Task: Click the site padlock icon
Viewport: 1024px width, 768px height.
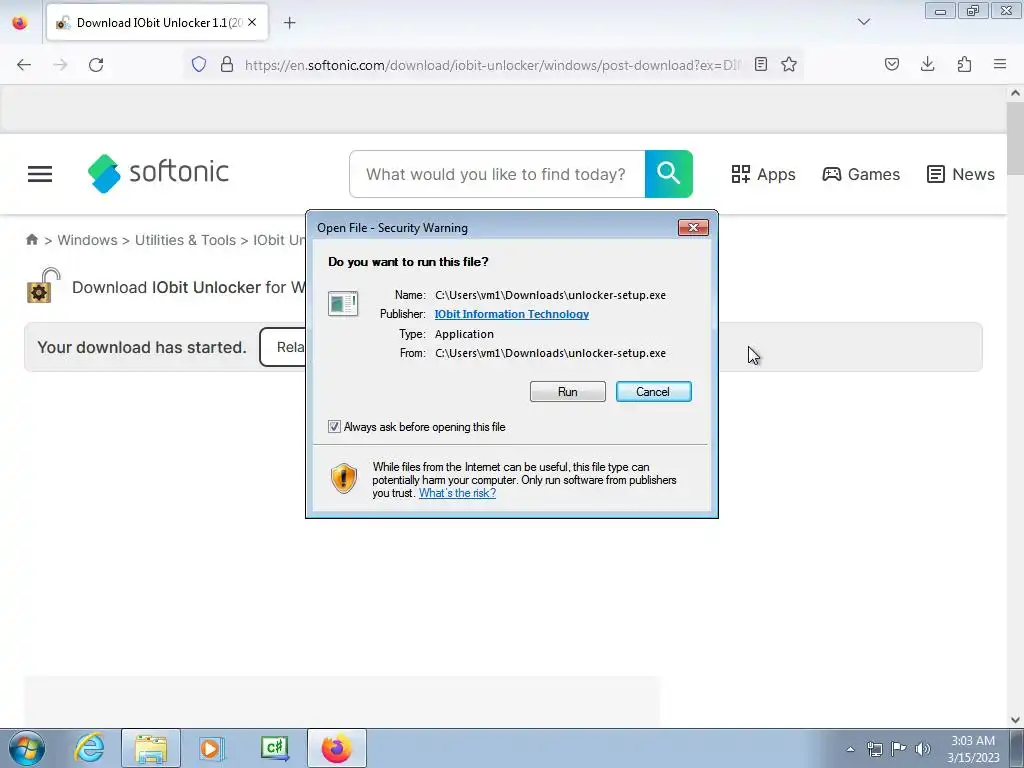Action: point(227,64)
